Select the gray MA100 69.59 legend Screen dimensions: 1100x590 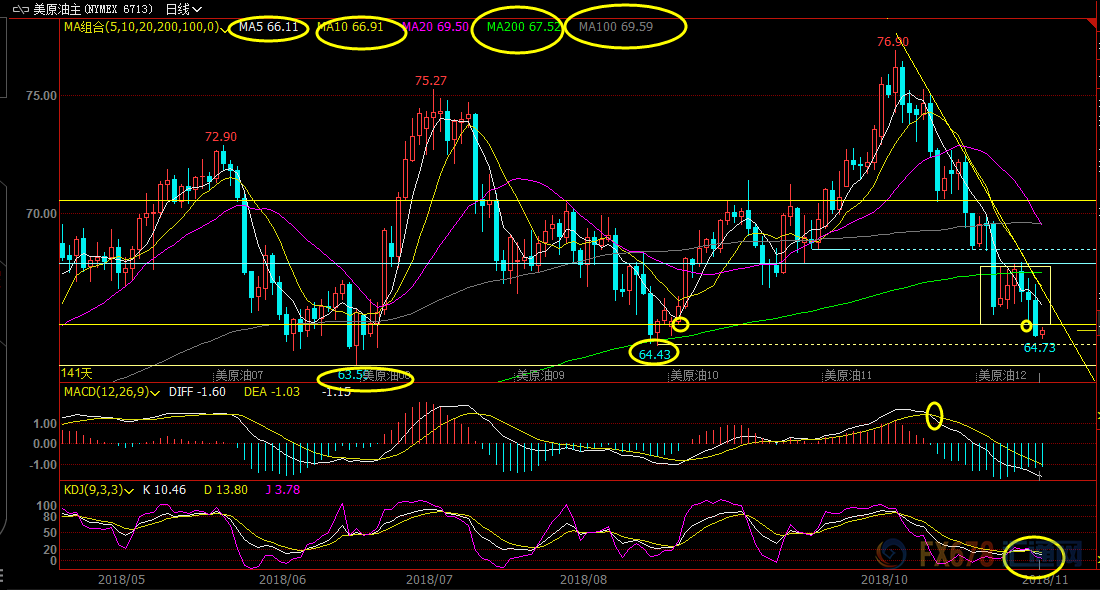tap(616, 27)
